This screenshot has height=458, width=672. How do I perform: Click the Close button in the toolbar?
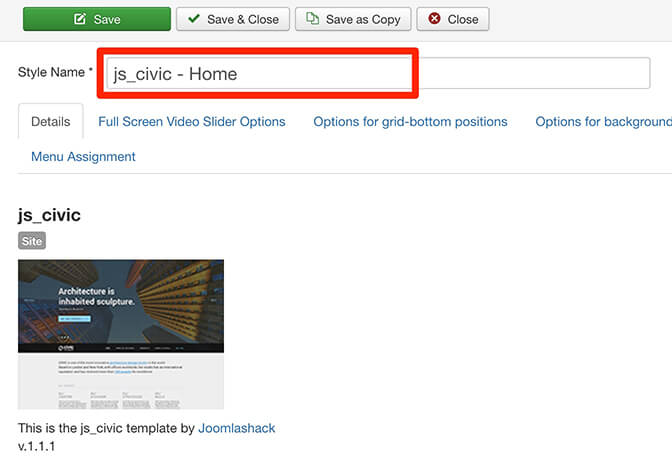[453, 19]
